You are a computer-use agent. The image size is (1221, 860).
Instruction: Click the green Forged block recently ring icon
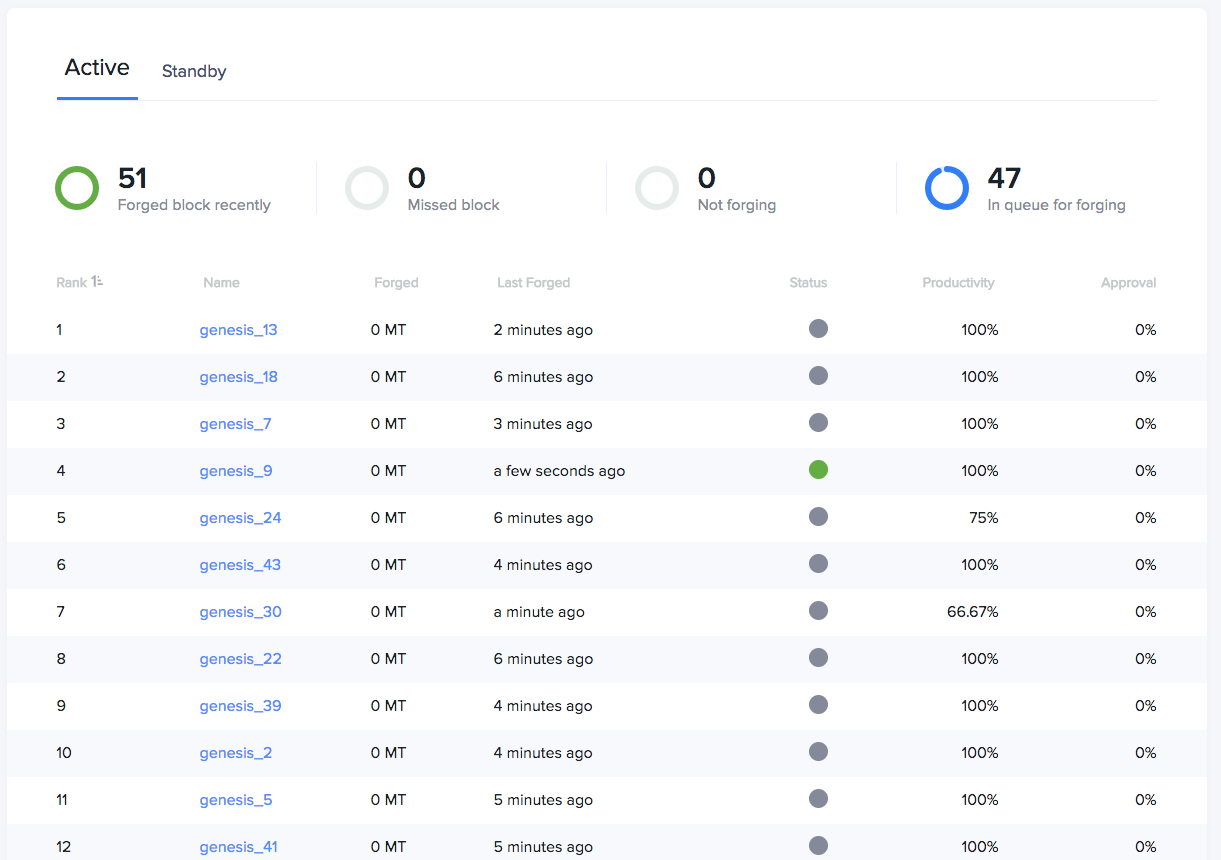77,188
